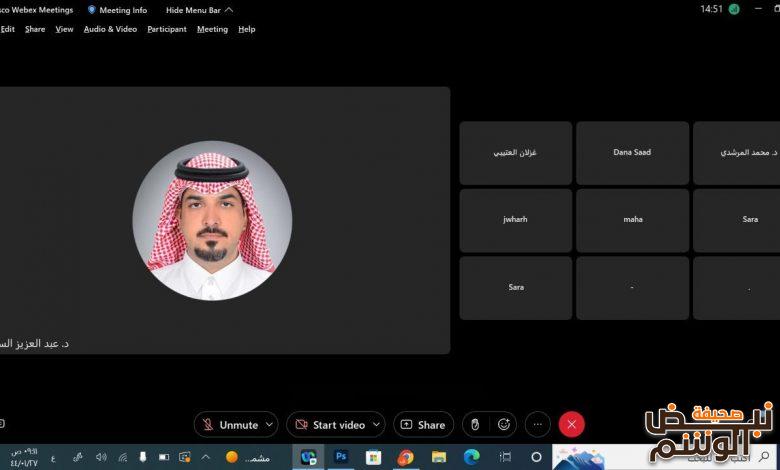Image resolution: width=780 pixels, height=470 pixels.
Task: Open the reactions smiley icon
Action: pos(504,424)
